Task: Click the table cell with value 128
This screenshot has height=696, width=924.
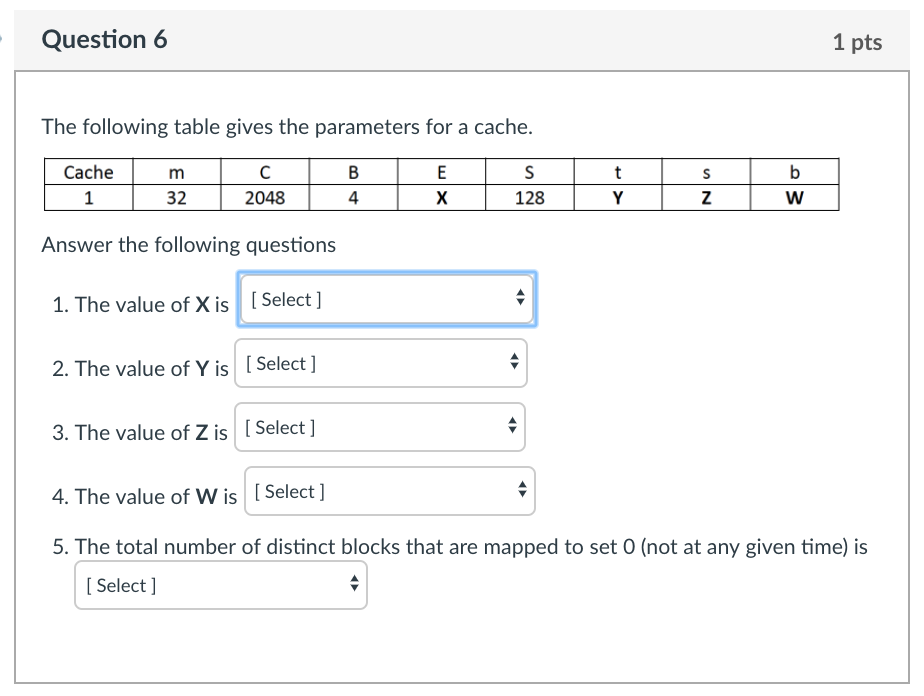Action: (x=529, y=198)
